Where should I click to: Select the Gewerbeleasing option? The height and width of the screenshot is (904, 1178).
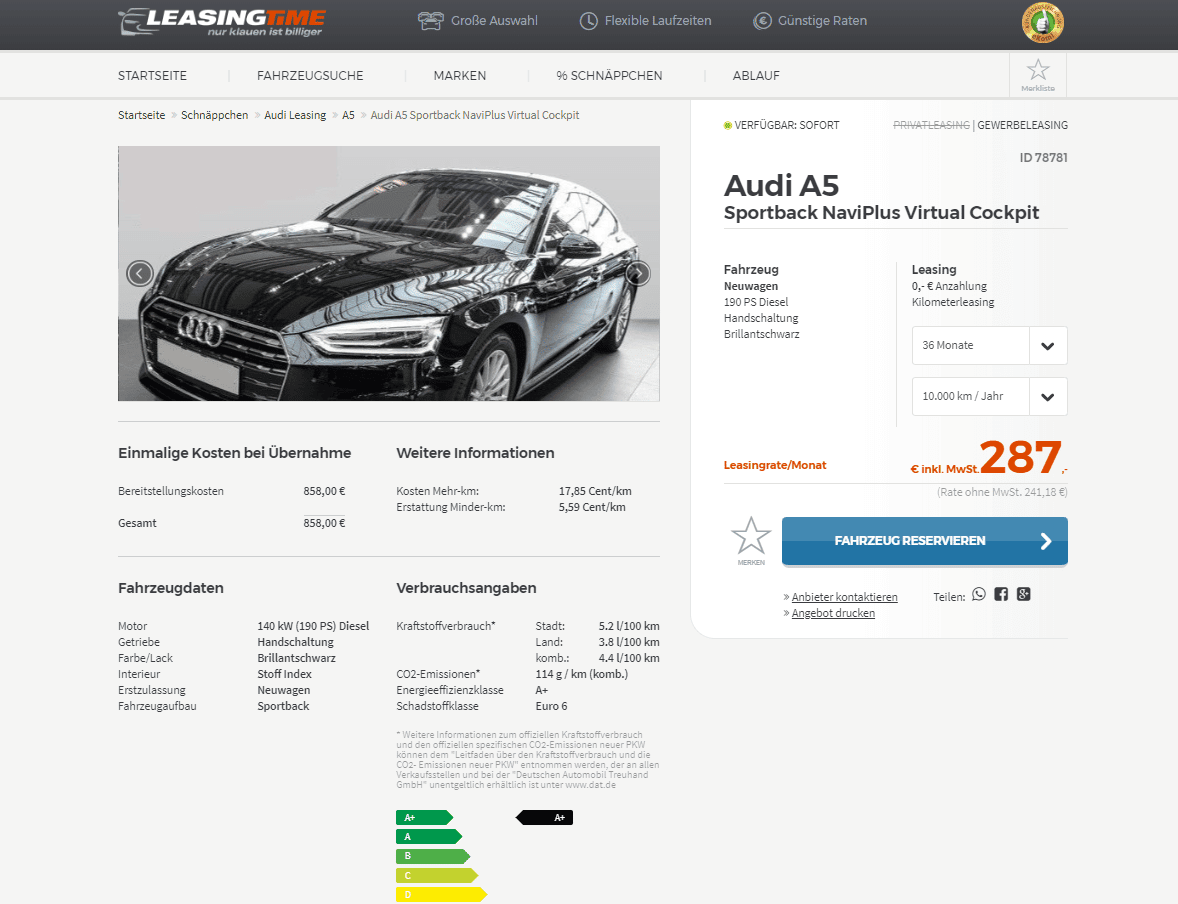(1022, 125)
